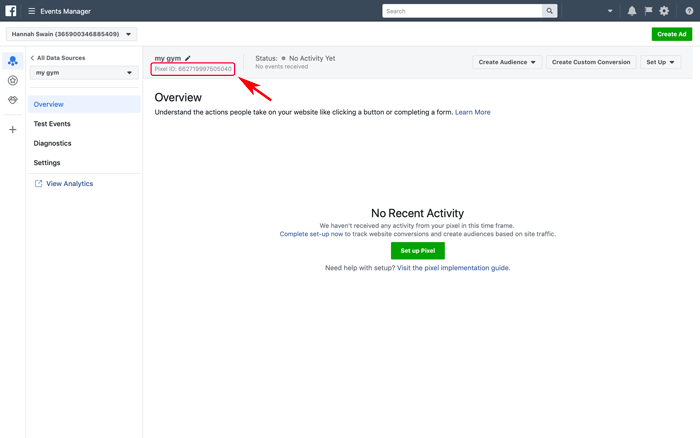Screen dimensions: 700x438
Task: Open the notifications bell
Action: [x=632, y=11]
